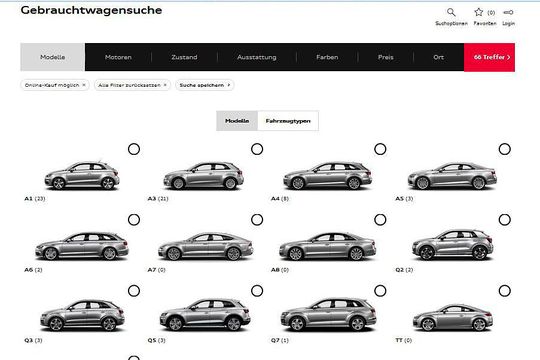Click the A5 car image
The height and width of the screenshot is (360, 540).
coord(452,176)
